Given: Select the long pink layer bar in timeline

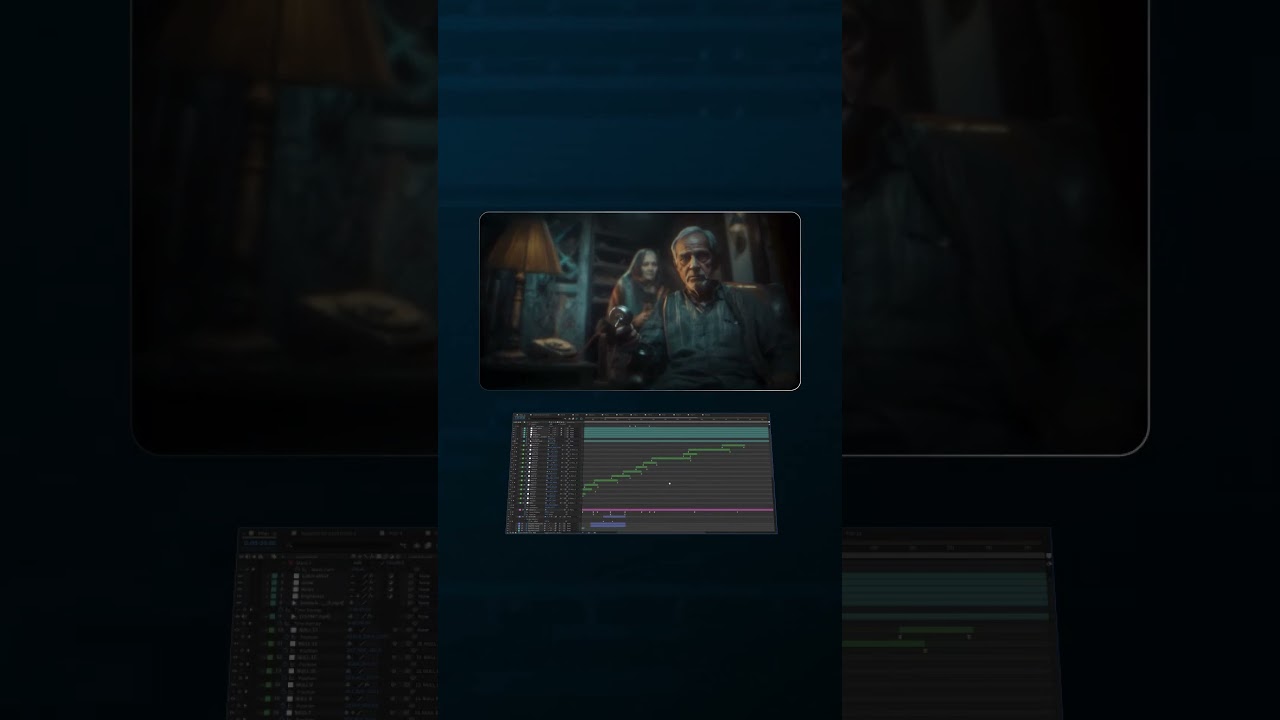Looking at the screenshot, I should pos(677,510).
